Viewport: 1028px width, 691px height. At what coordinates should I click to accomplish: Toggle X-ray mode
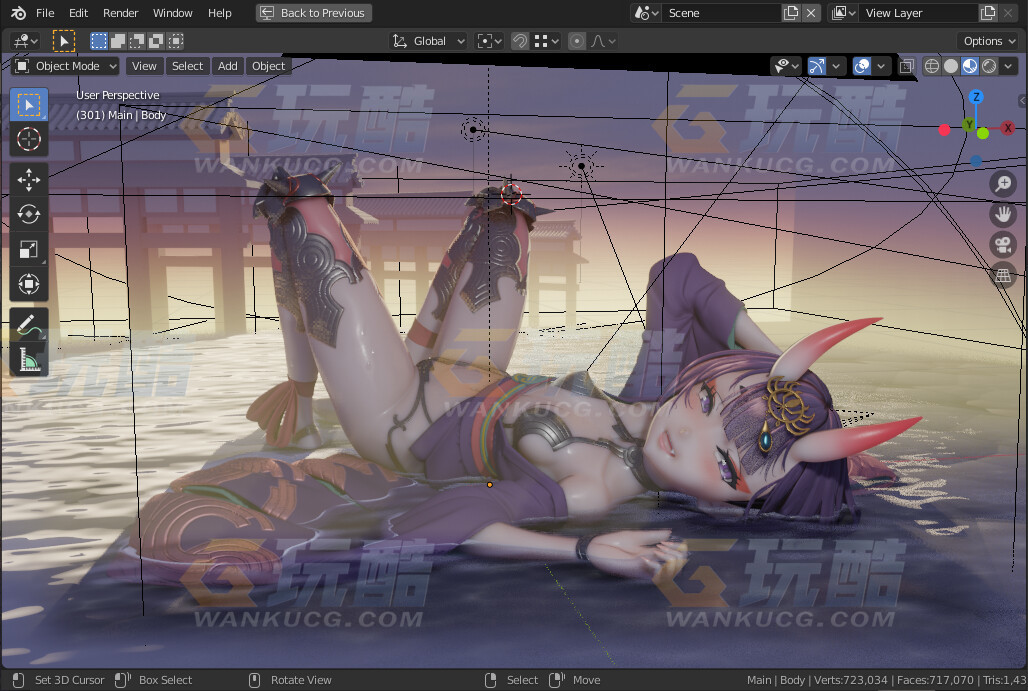(x=907, y=66)
